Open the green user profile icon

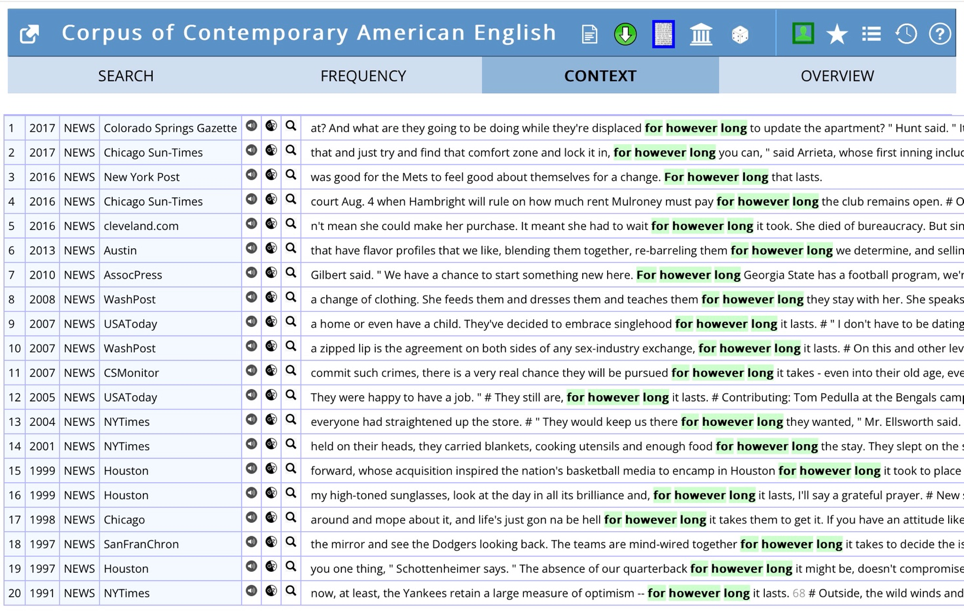click(803, 33)
